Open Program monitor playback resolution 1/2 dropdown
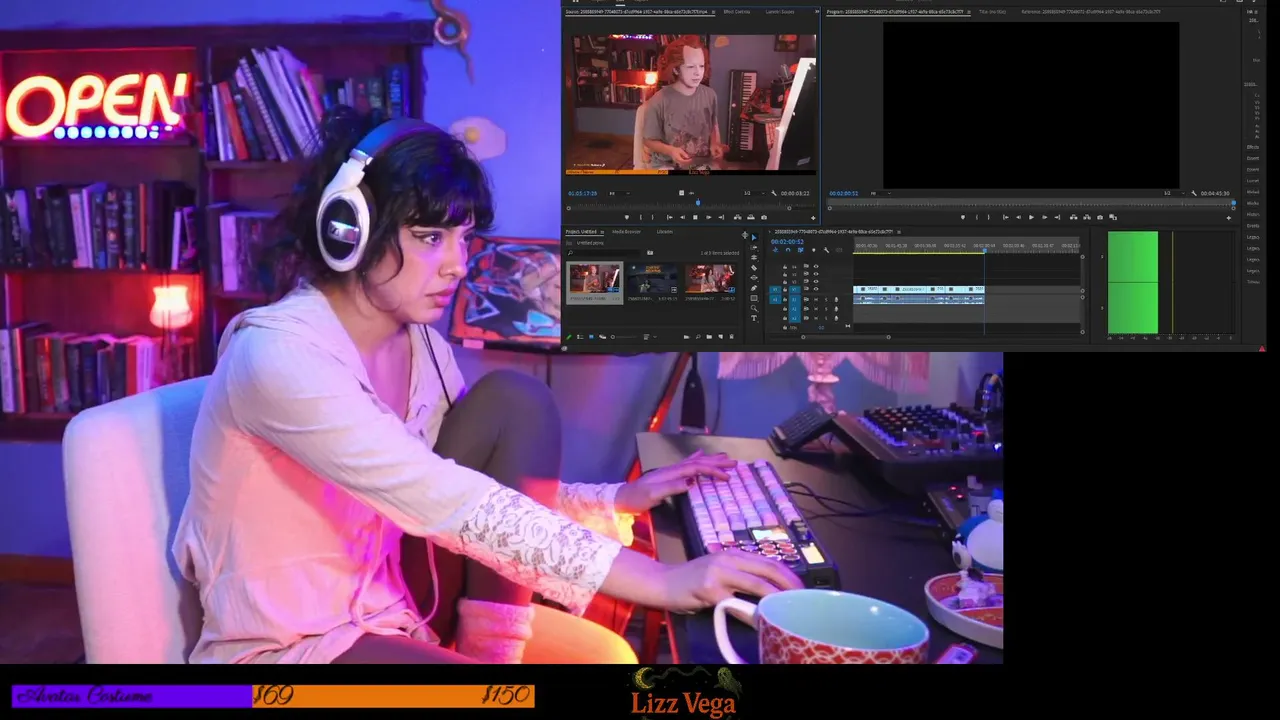1280x720 pixels. coord(1176,193)
